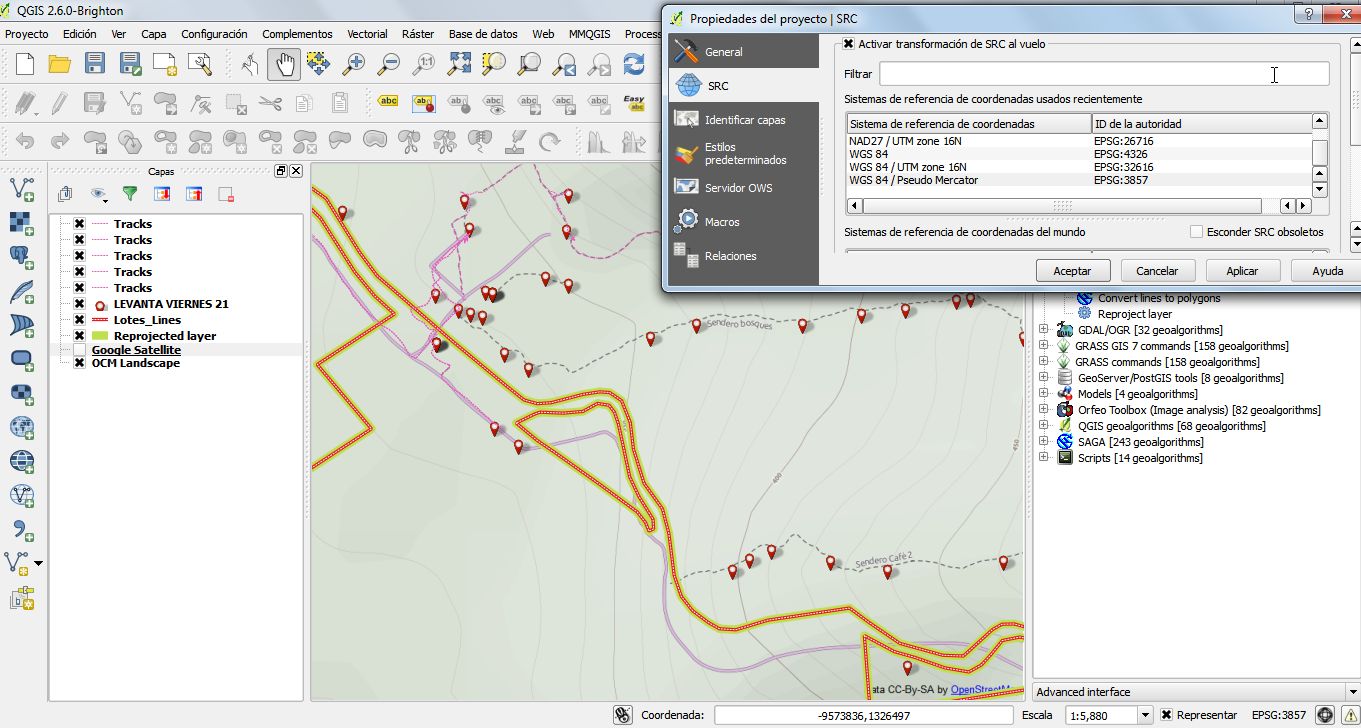The width and height of the screenshot is (1361, 728).
Task: Switch to General tab in project properties
Action: coord(743,52)
